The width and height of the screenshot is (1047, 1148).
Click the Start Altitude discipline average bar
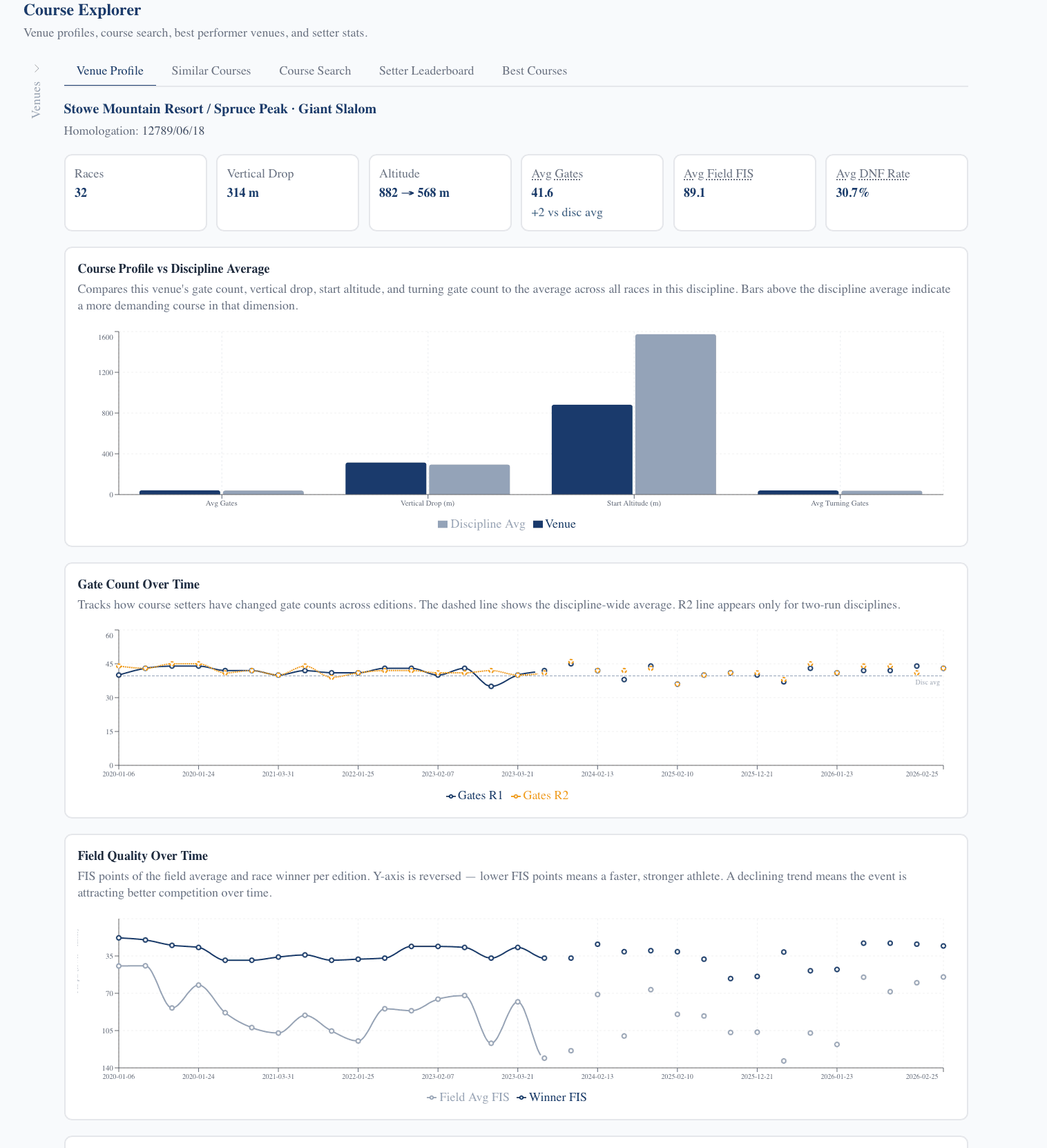click(675, 414)
